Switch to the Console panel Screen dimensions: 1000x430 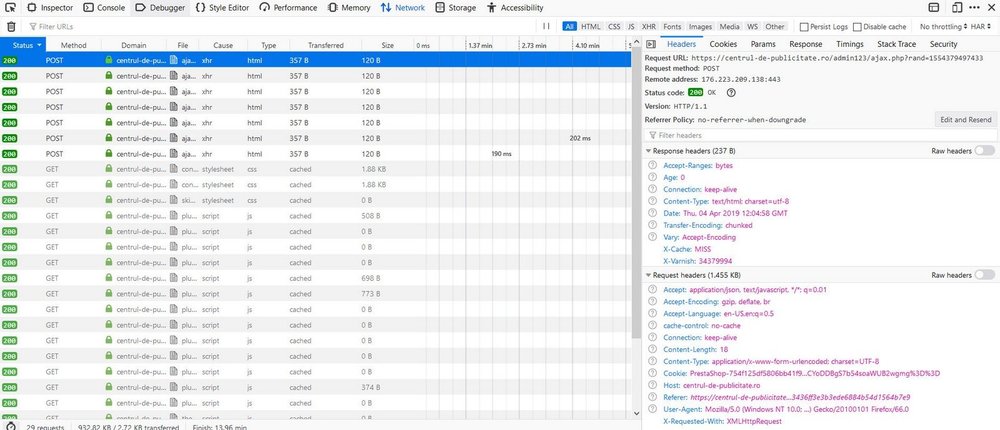click(x=105, y=8)
